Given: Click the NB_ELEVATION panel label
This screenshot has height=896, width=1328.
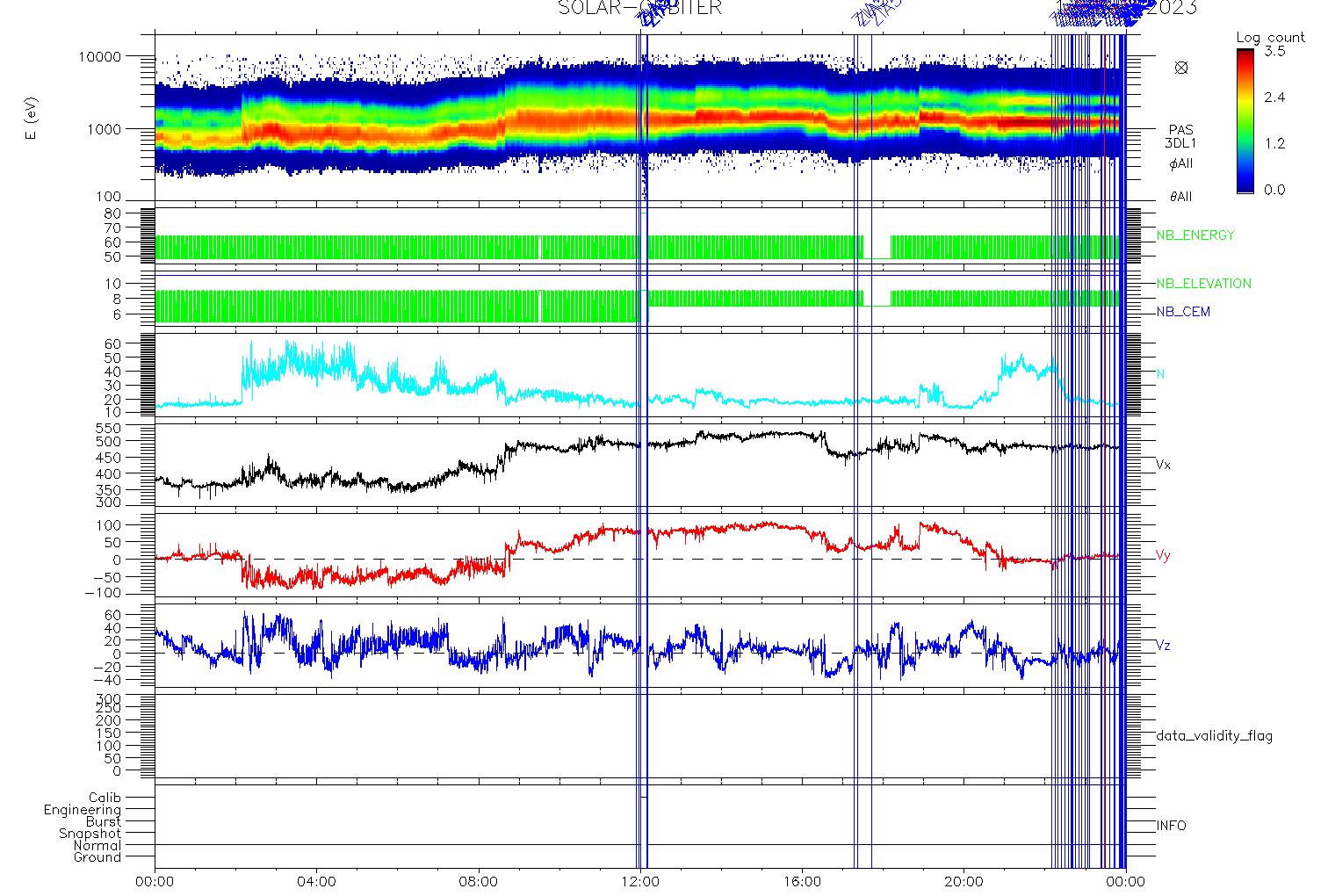Looking at the screenshot, I should click(x=1203, y=284).
